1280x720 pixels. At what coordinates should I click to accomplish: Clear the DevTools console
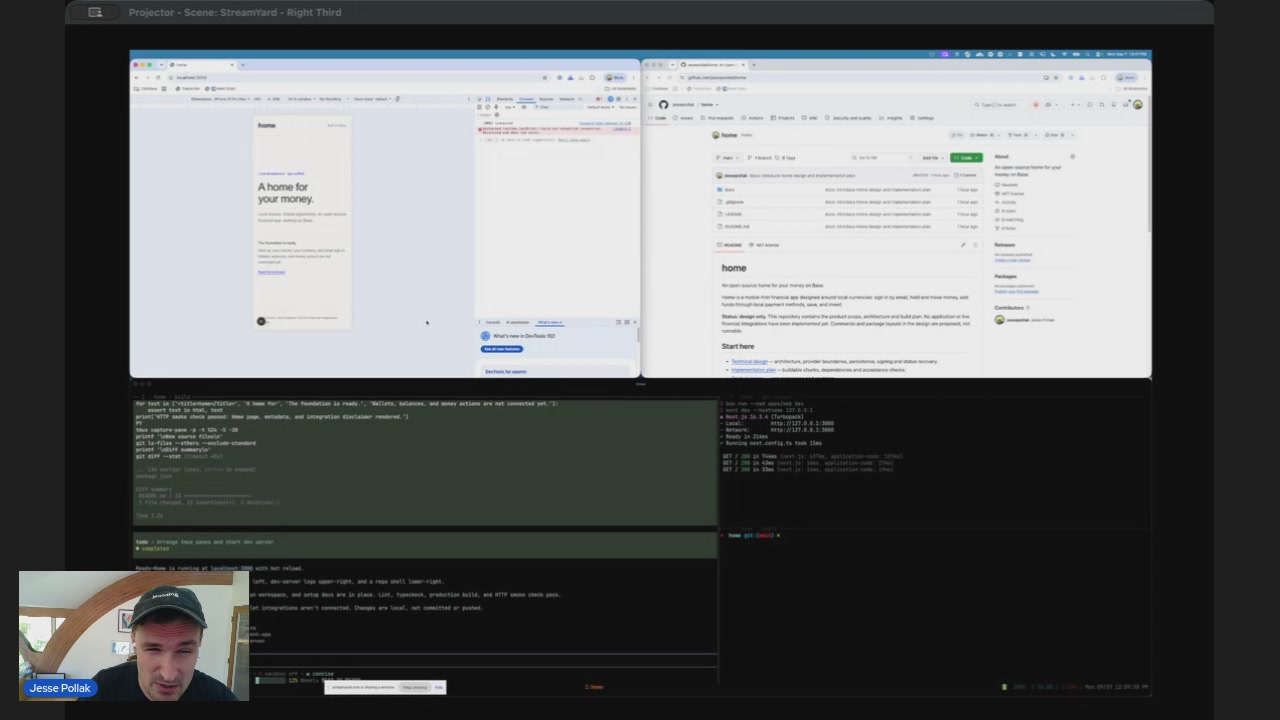point(488,107)
